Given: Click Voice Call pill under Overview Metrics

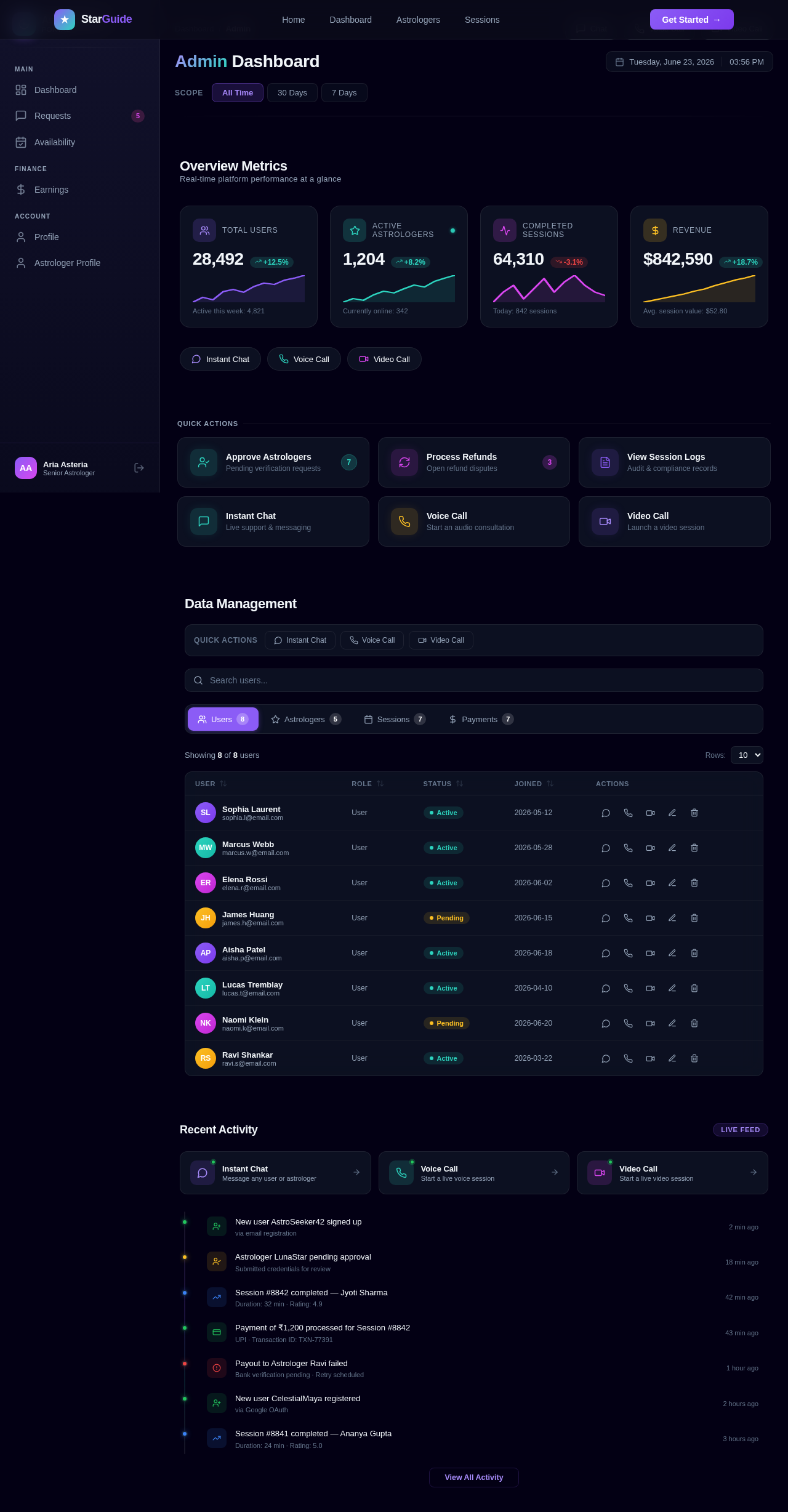Looking at the screenshot, I should click(304, 359).
